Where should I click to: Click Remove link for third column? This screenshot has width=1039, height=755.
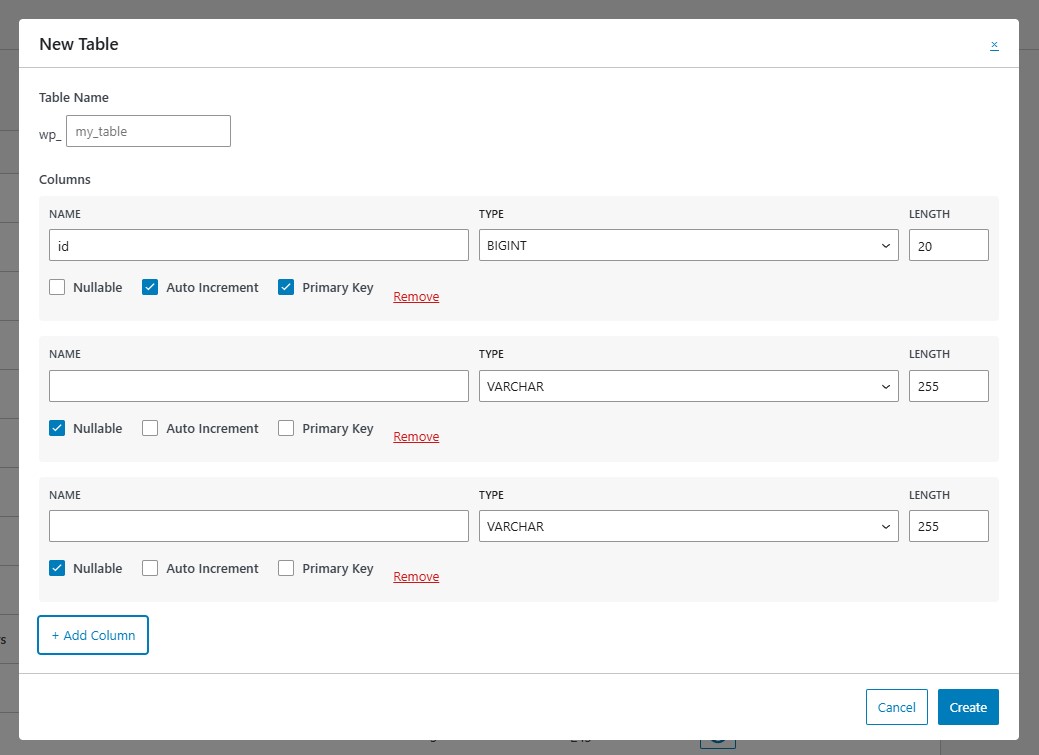tap(416, 577)
